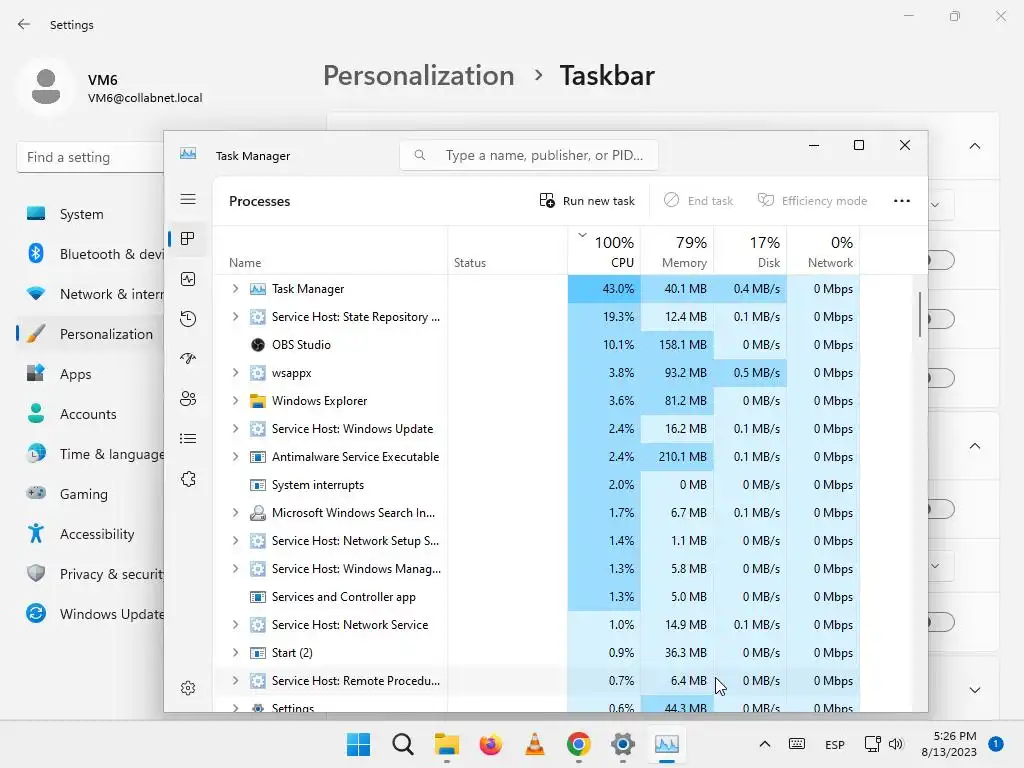This screenshot has width=1024, height=768.
Task: Expand the Task Manager process row
Action: (x=235, y=289)
